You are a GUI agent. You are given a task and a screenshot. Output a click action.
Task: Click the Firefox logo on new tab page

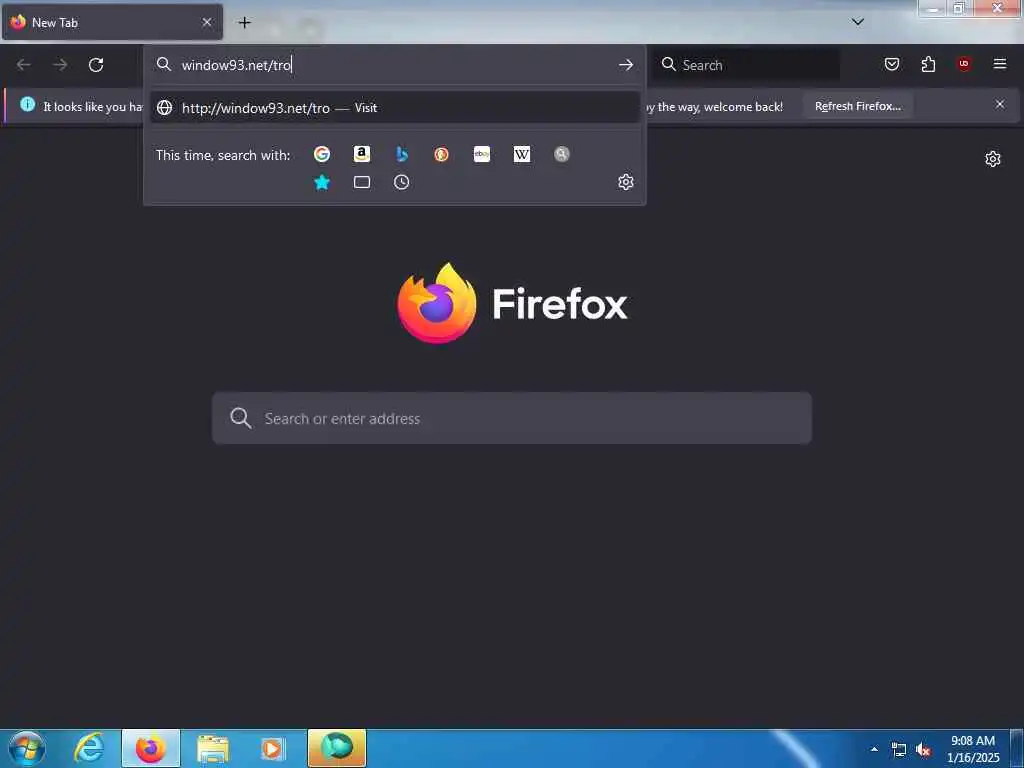click(x=436, y=303)
